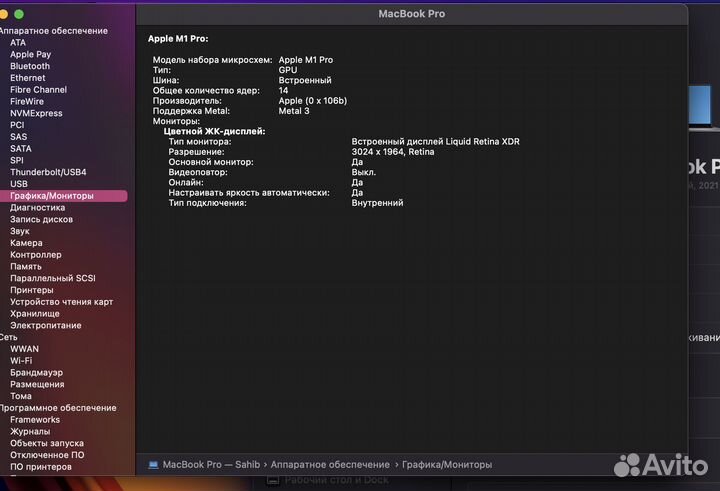Open the Размещения entry
720x491 pixels.
coord(37,384)
